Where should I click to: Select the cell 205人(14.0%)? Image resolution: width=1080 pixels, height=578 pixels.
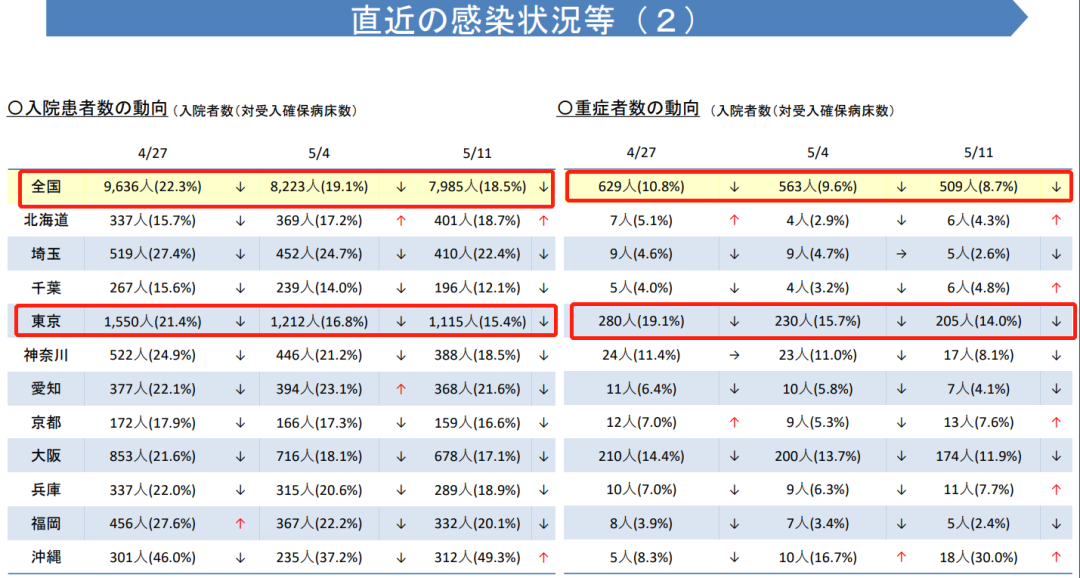pos(978,321)
